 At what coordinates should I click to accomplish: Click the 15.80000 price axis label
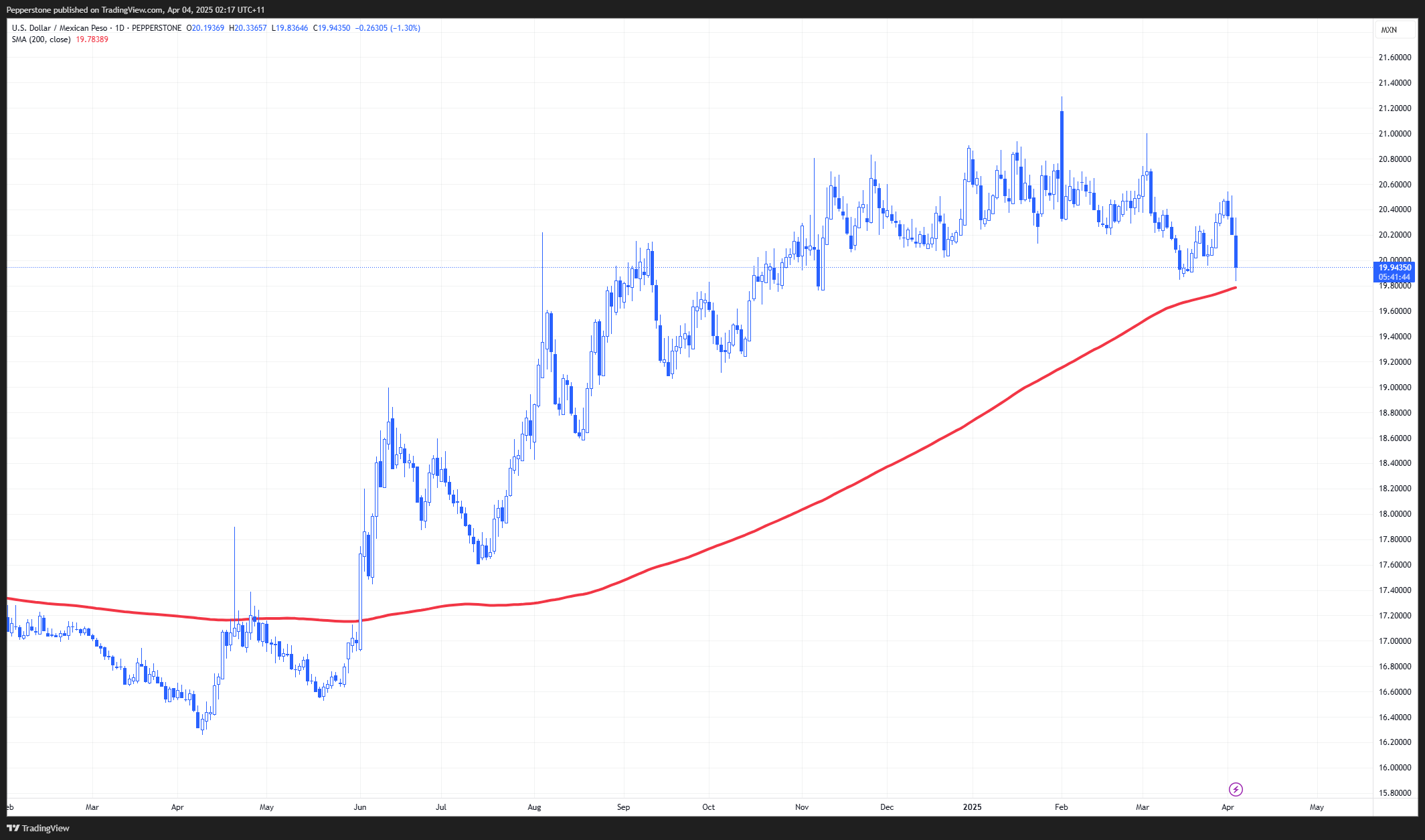point(1395,793)
